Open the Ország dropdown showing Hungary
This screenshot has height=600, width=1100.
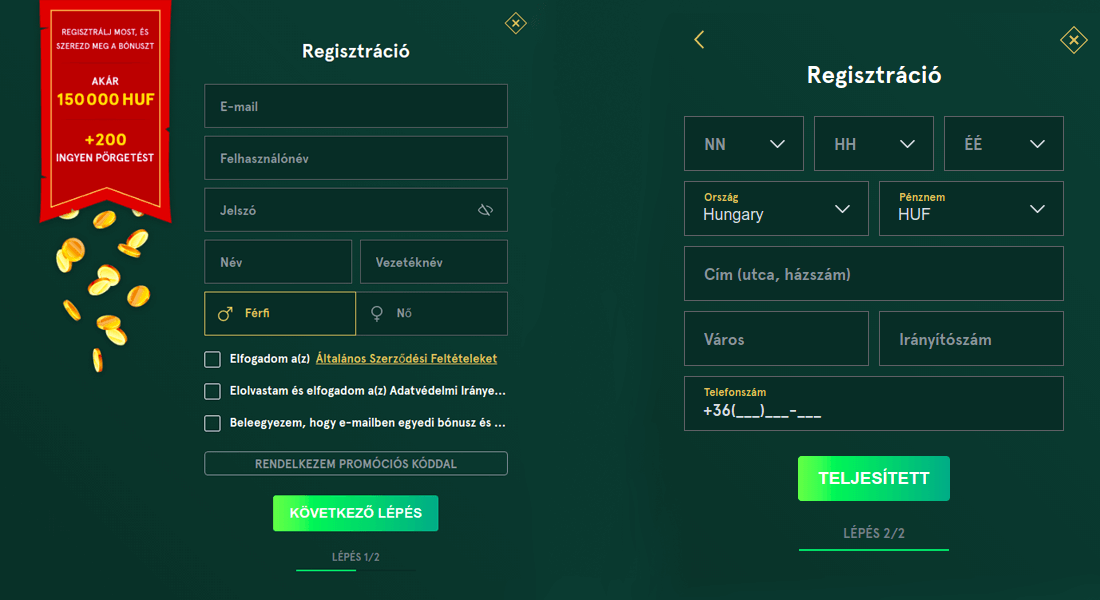pos(776,208)
